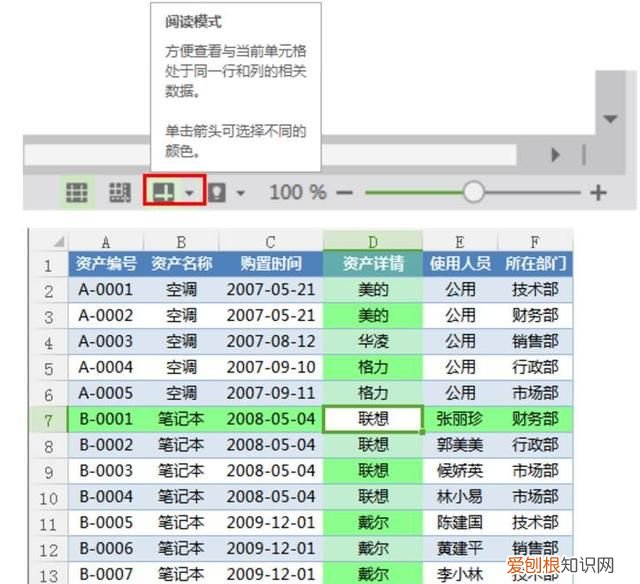This screenshot has width=640, height=584.
Task: Select column C header
Action: pos(270,242)
